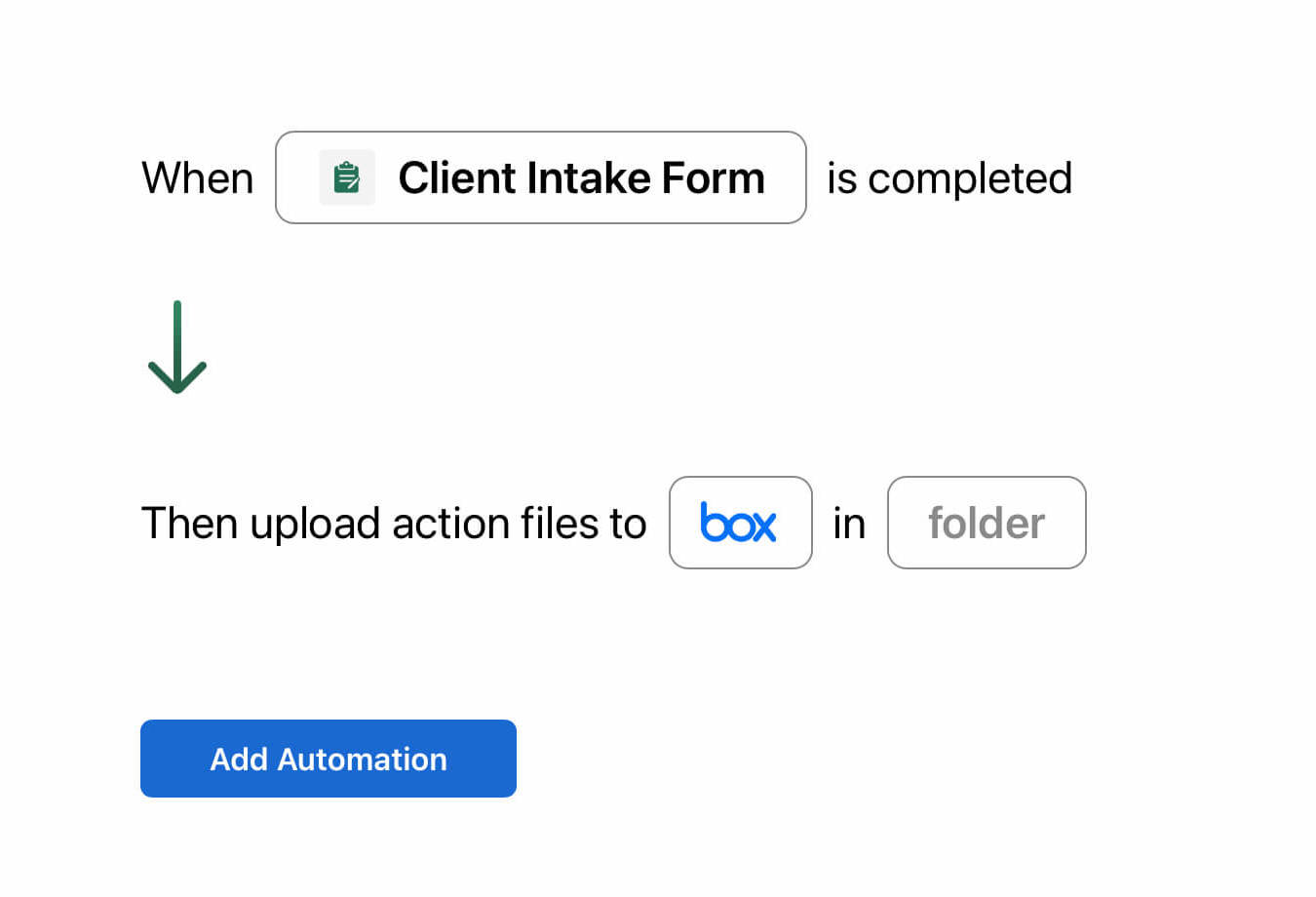Open the Client Intake Form selector
The height and width of the screenshot is (897, 1316).
541,177
